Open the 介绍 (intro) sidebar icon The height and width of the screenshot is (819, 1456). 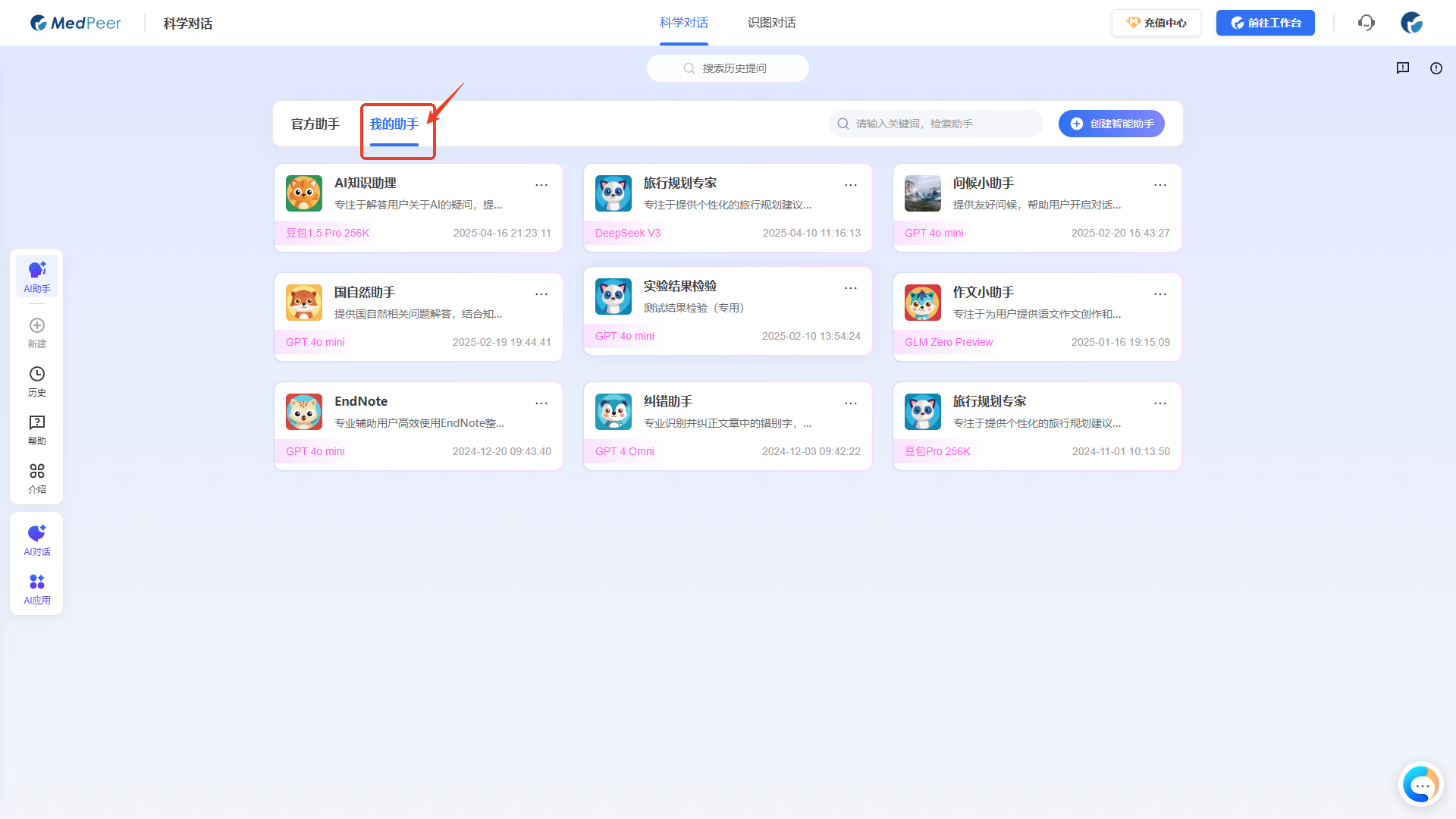click(x=36, y=479)
